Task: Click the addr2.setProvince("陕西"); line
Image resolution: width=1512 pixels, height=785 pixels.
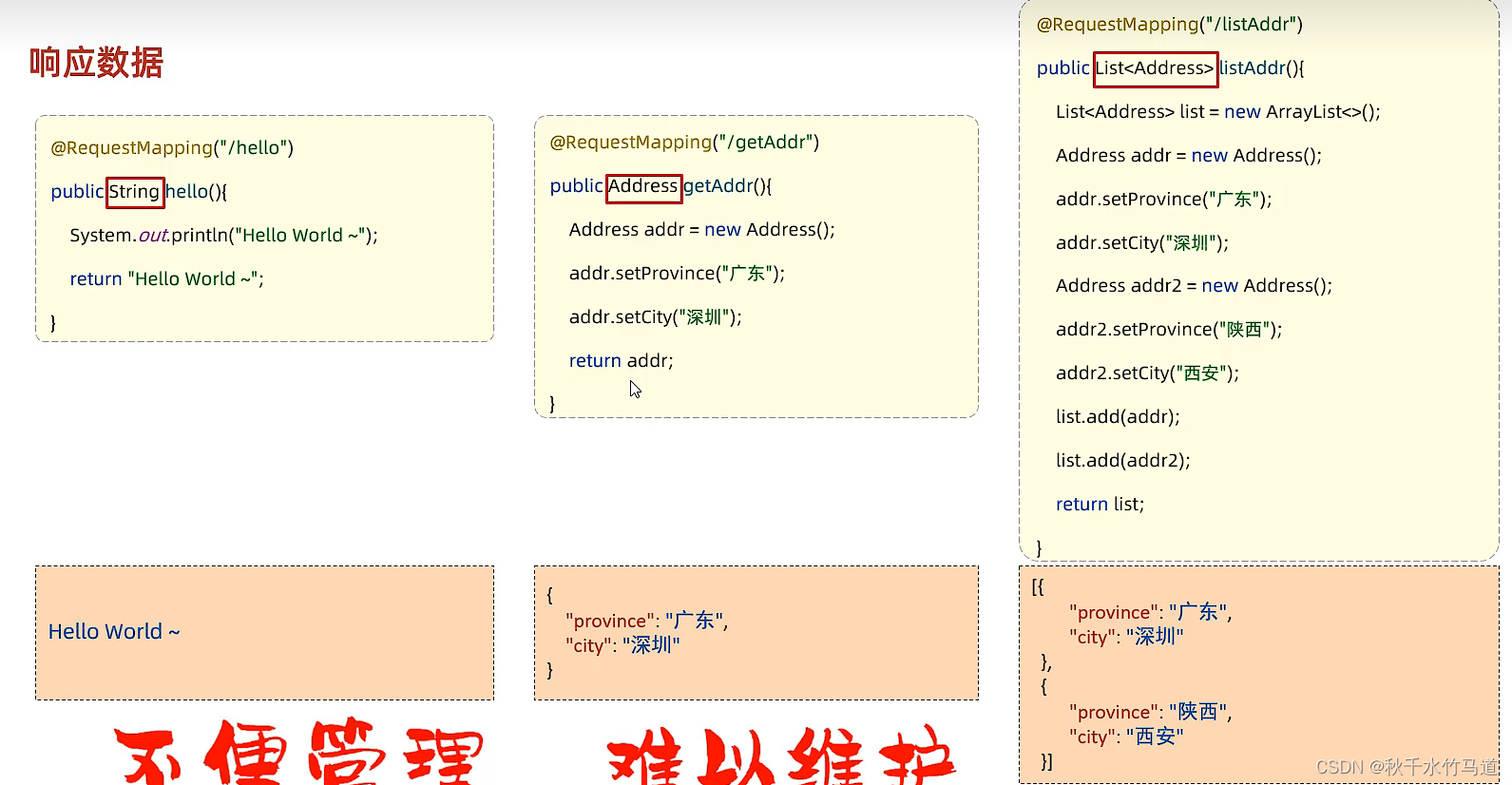Action: point(1169,330)
